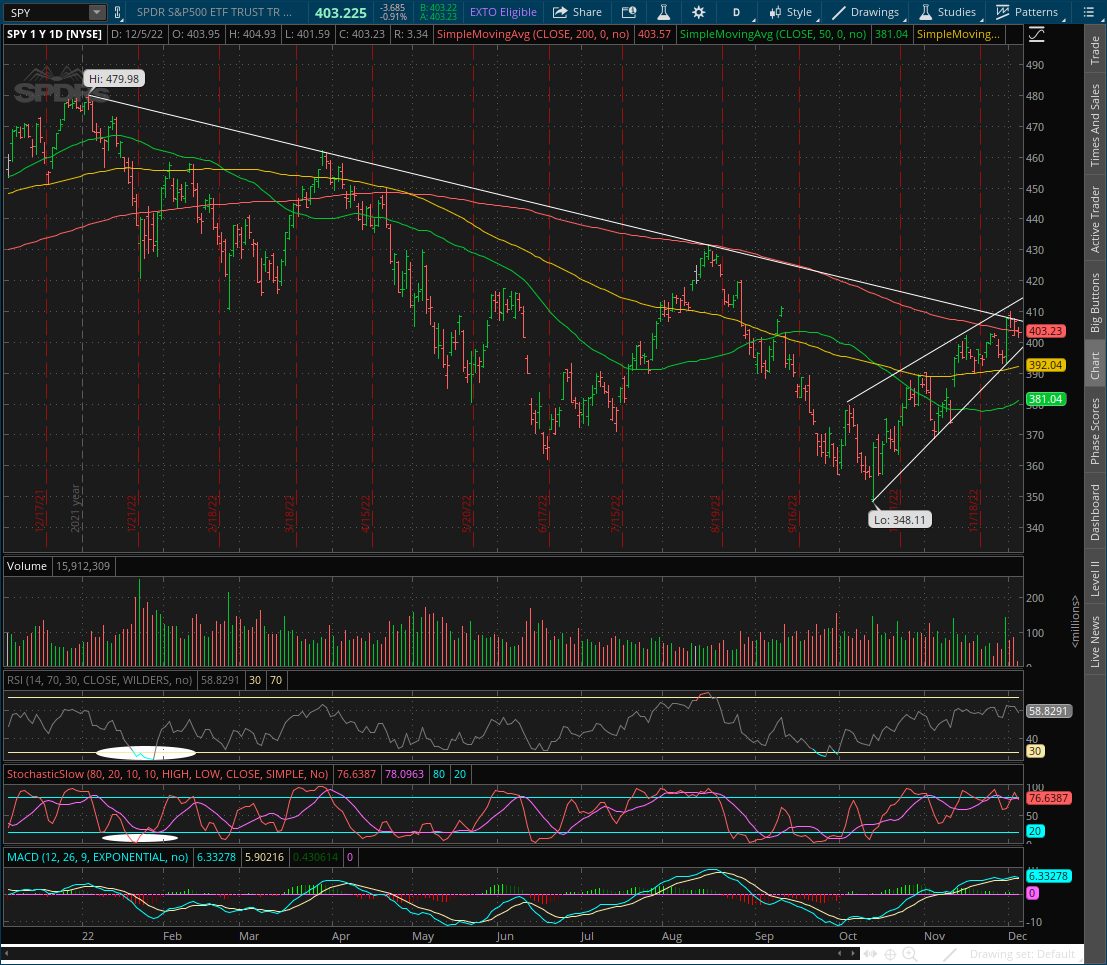
Task: Click the truncated yellow SimpleMoving... label
Action: tap(958, 34)
